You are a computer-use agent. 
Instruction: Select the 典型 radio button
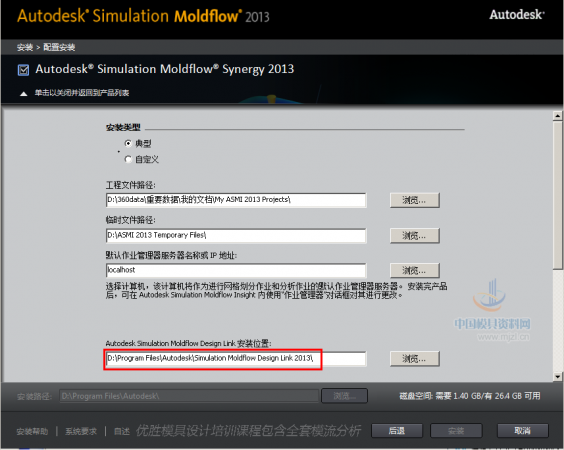click(128, 143)
